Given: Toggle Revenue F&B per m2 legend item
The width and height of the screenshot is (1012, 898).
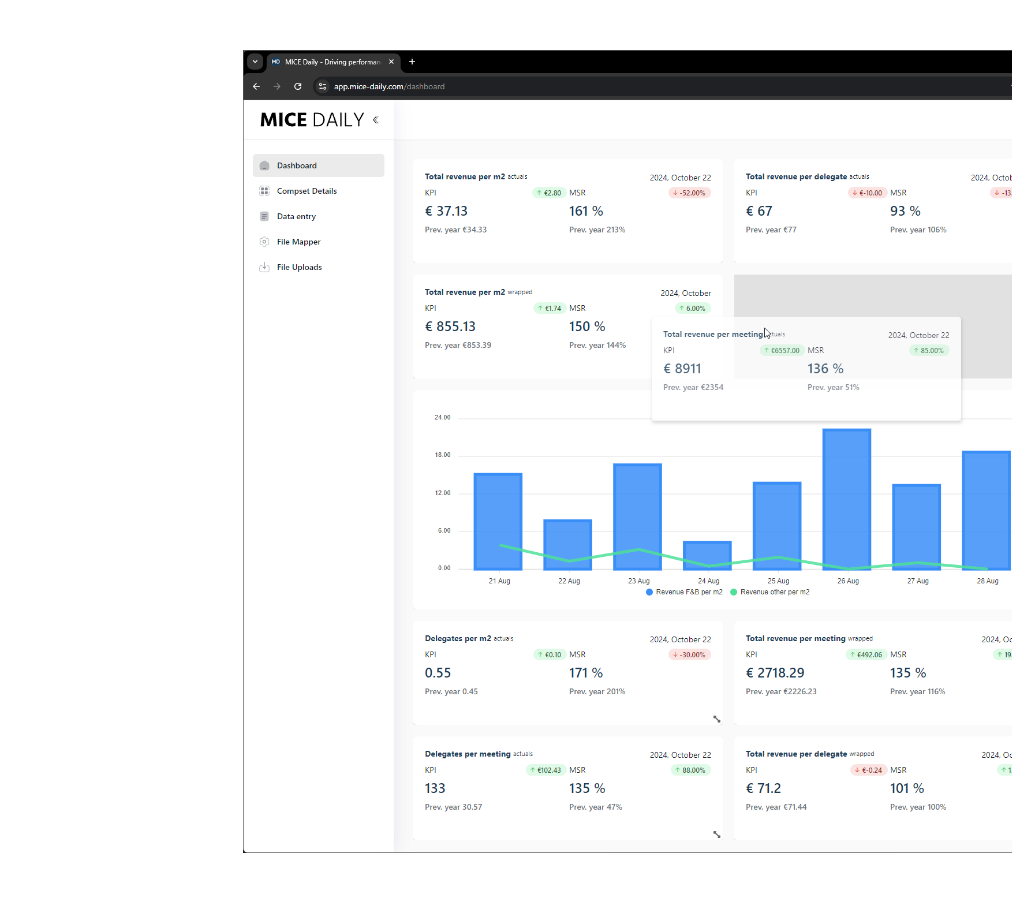Looking at the screenshot, I should [684, 592].
